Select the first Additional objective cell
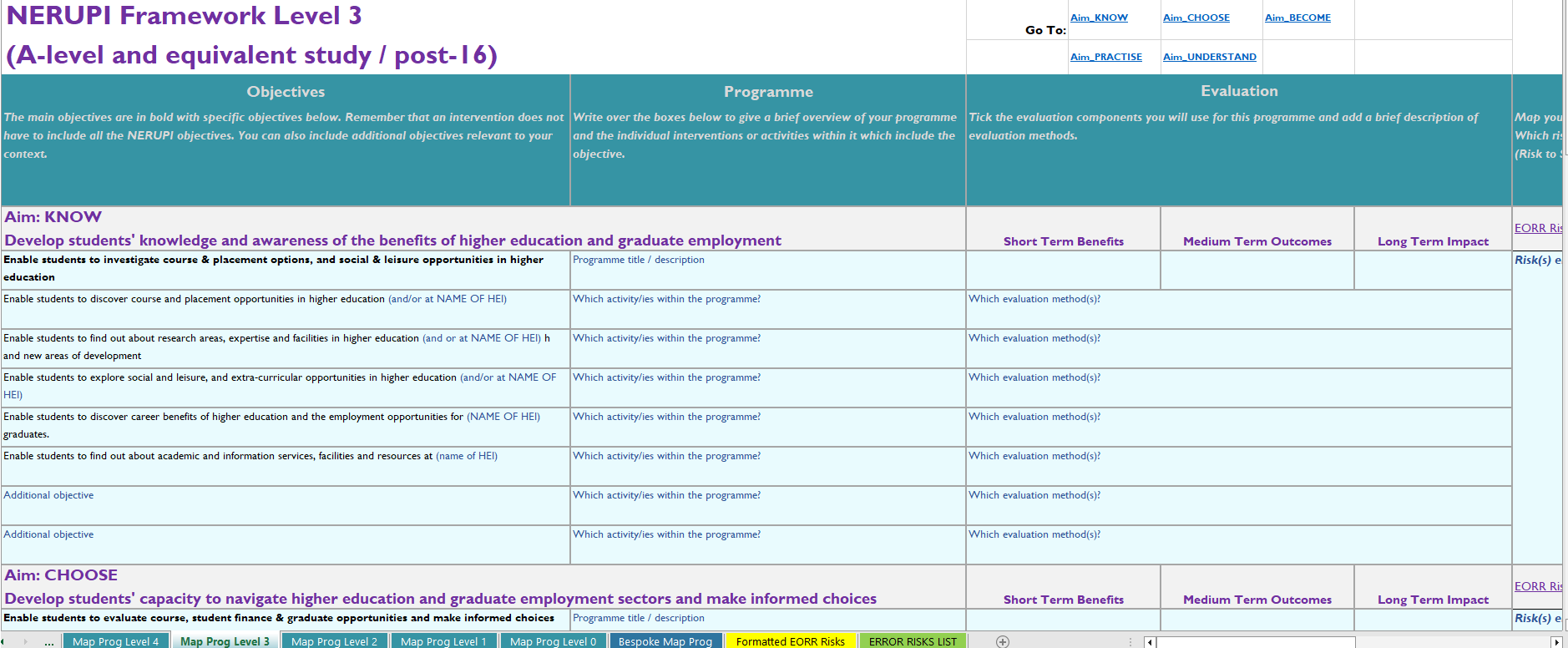Viewport: 1568px width, 648px height. pyautogui.click(x=285, y=505)
